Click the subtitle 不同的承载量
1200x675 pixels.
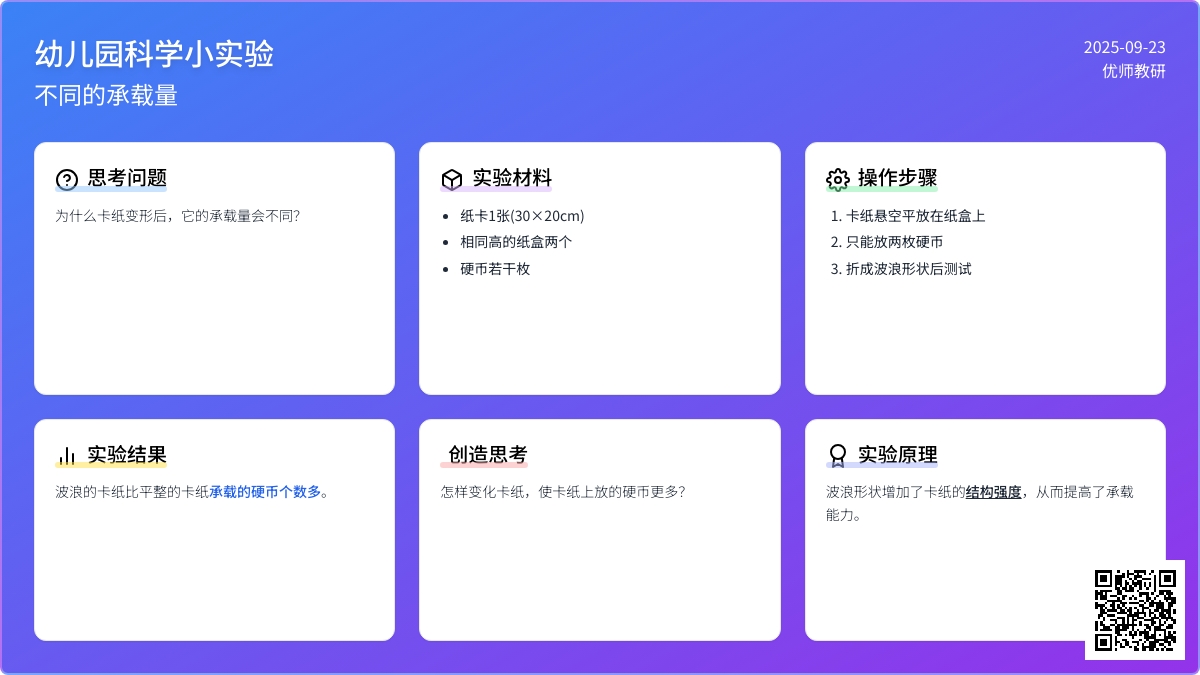click(106, 96)
